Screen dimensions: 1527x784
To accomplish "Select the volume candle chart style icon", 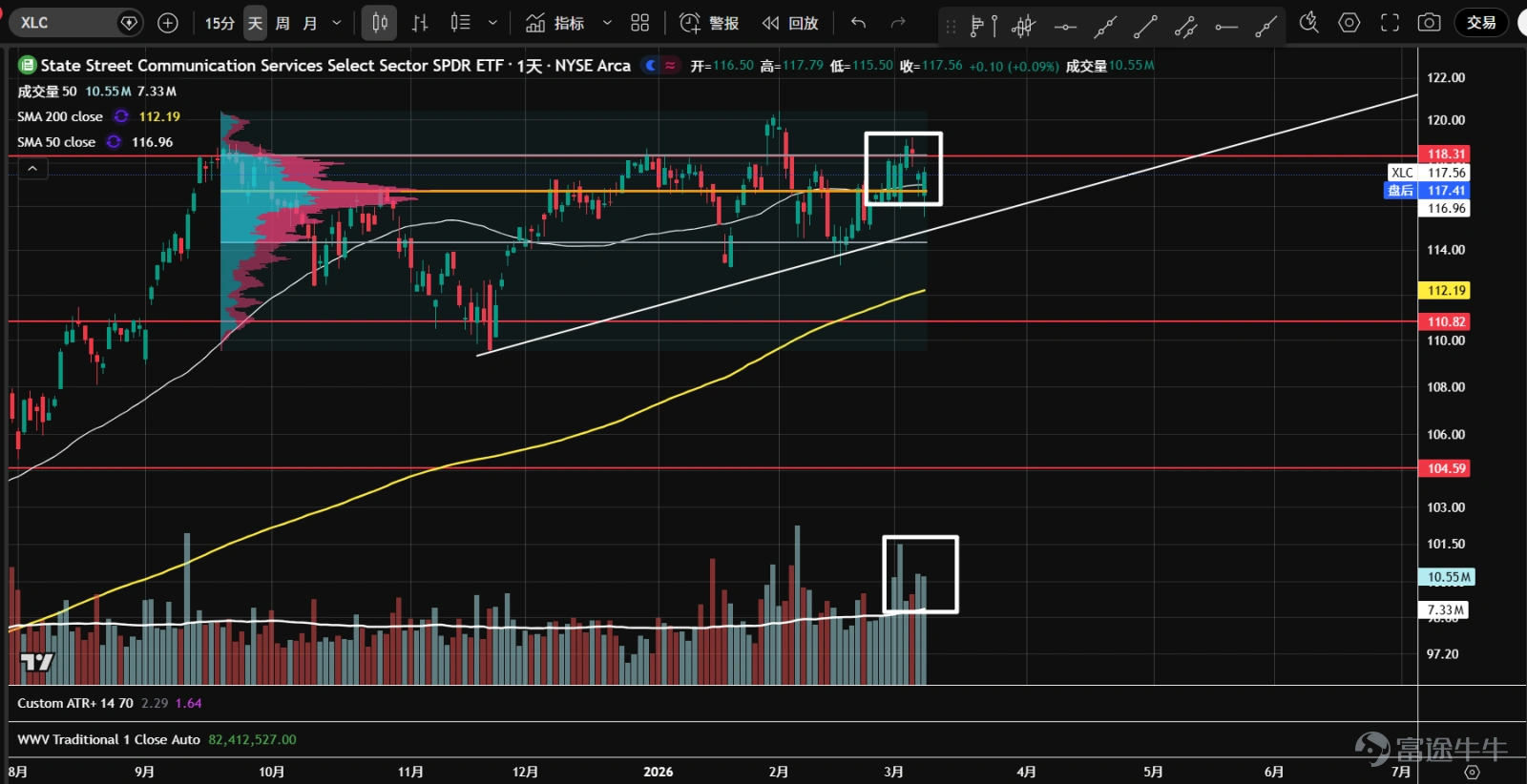I will (461, 23).
